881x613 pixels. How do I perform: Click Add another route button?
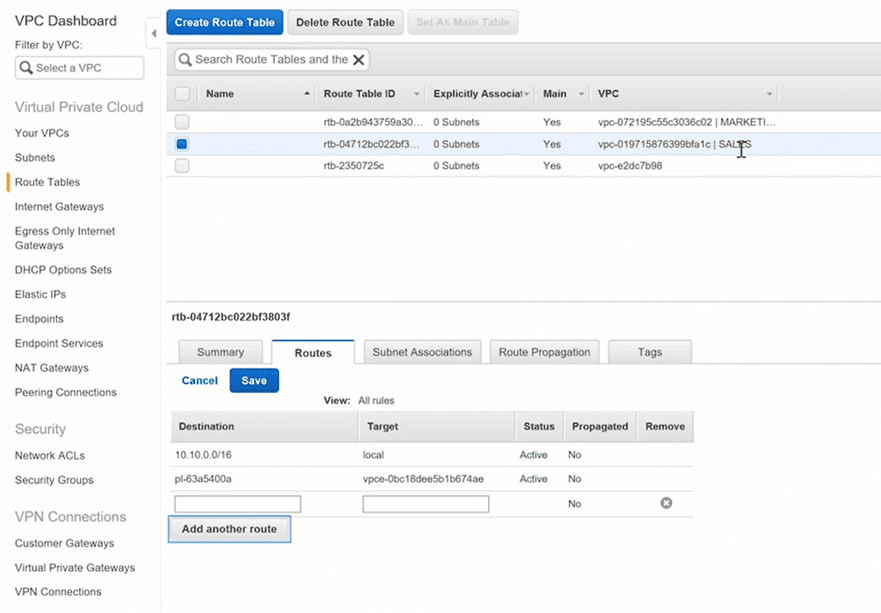click(229, 529)
